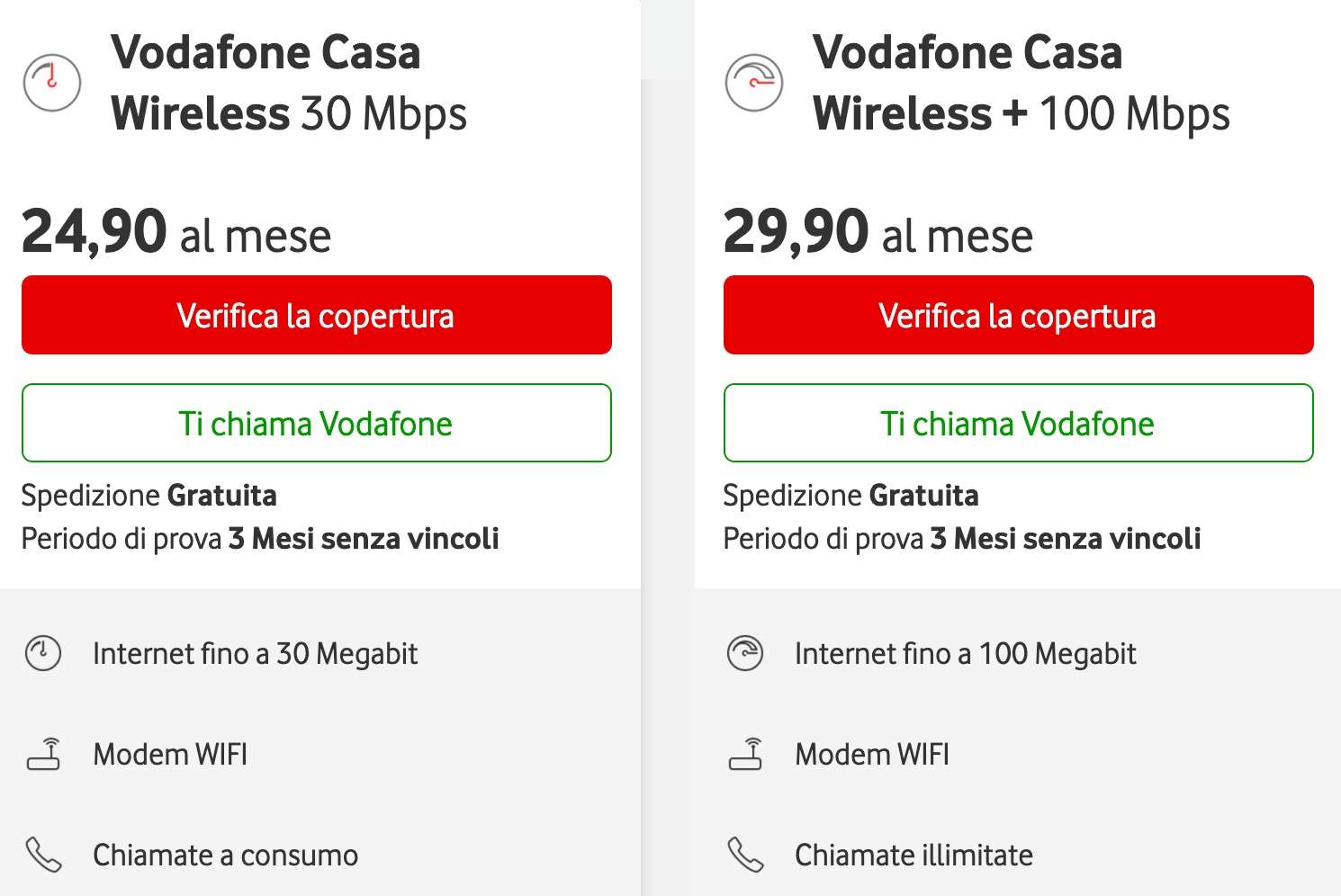1341x896 pixels.
Task: Select the Vodafone Casa Wireless 30 Mbps title
Action: [x=289, y=83]
